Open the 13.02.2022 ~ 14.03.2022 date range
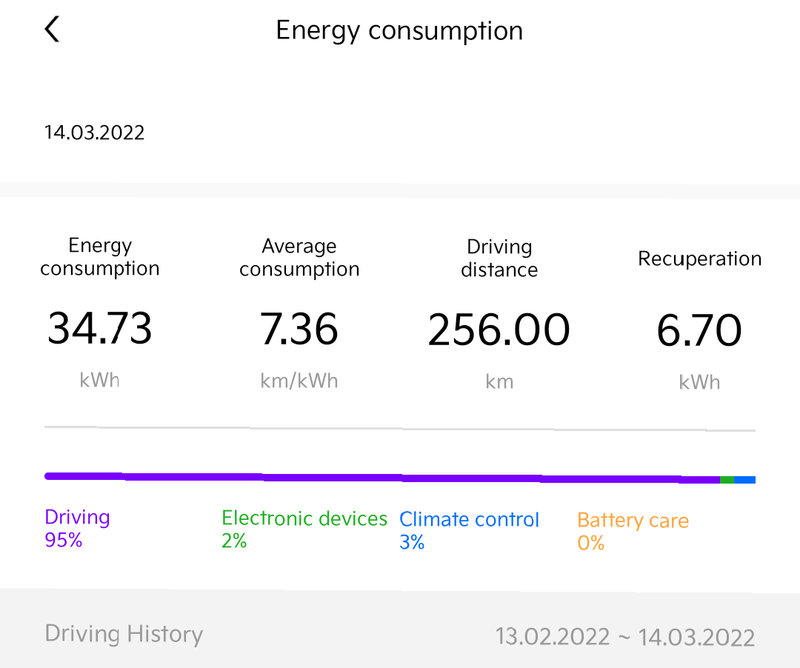Screen dimensions: 800x668 [x=625, y=636]
